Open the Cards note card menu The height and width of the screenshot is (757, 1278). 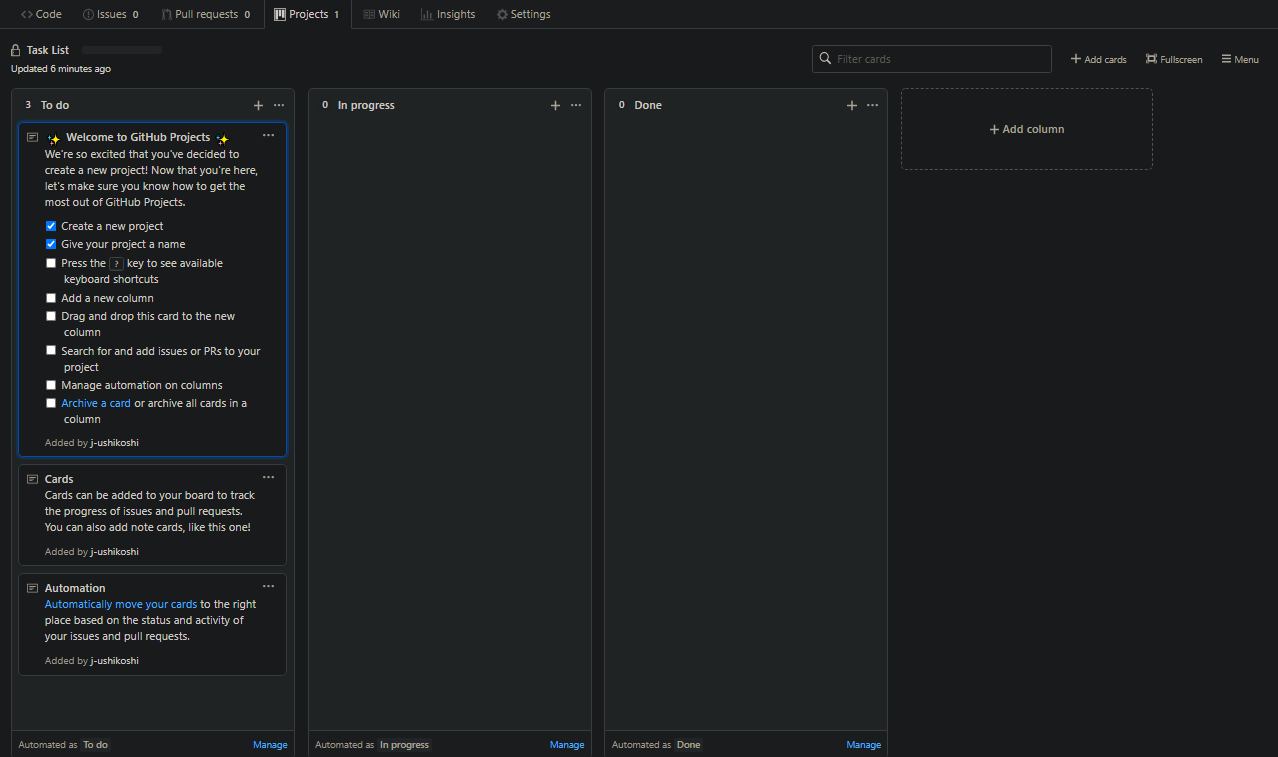268,478
